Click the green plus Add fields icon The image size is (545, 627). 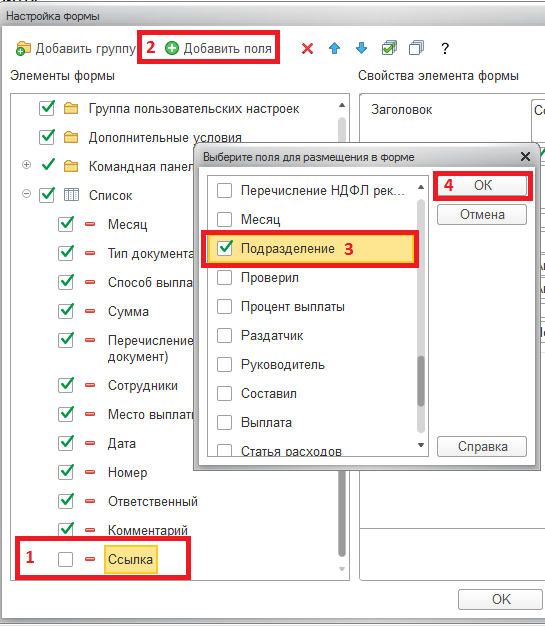172,48
